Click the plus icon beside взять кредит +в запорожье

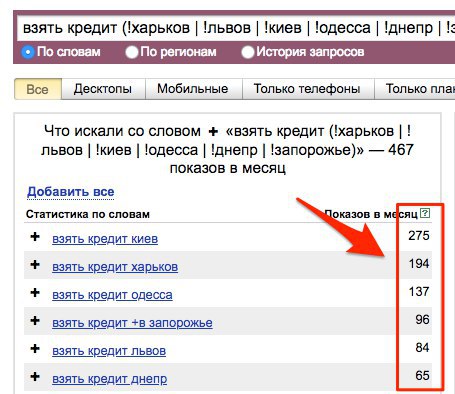pyautogui.click(x=35, y=321)
